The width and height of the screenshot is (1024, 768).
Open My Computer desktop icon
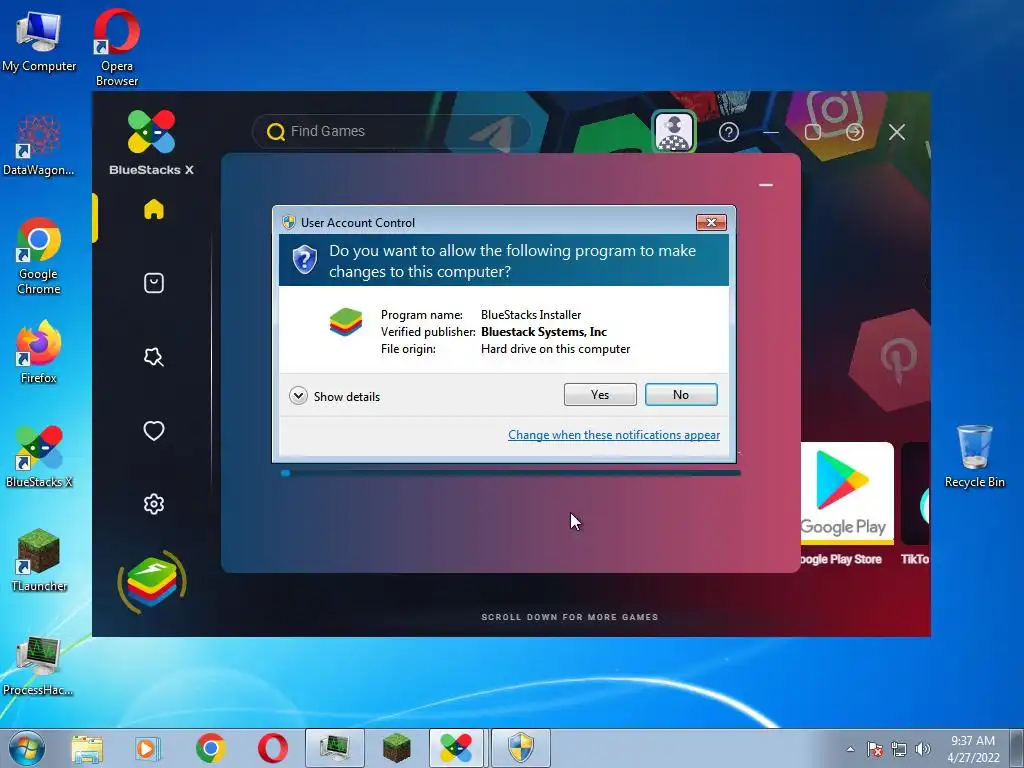click(39, 40)
